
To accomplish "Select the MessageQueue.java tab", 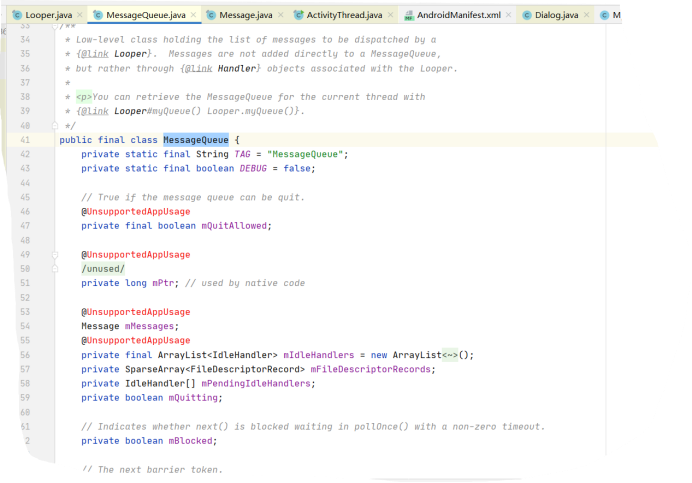I will pyautogui.click(x=146, y=15).
